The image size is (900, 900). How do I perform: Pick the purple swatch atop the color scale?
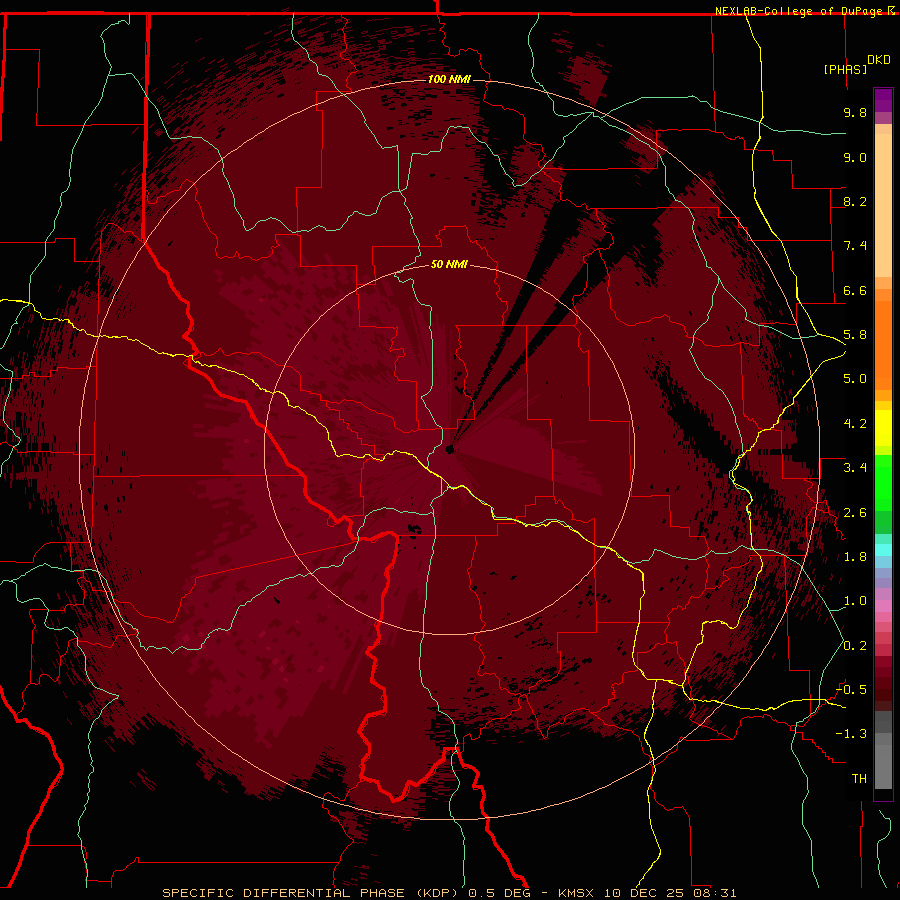coord(883,100)
